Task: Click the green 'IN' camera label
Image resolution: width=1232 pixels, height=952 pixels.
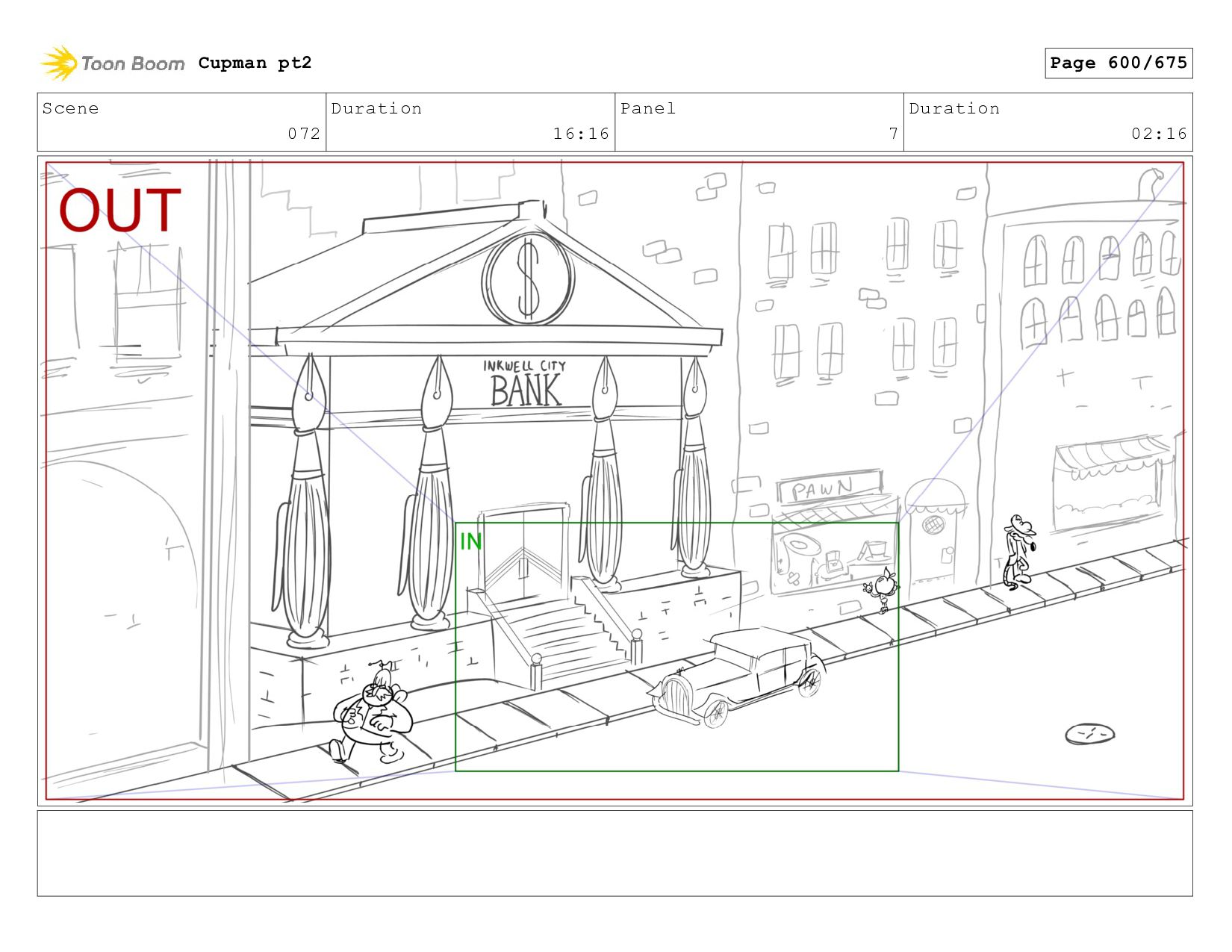Action: [x=470, y=541]
